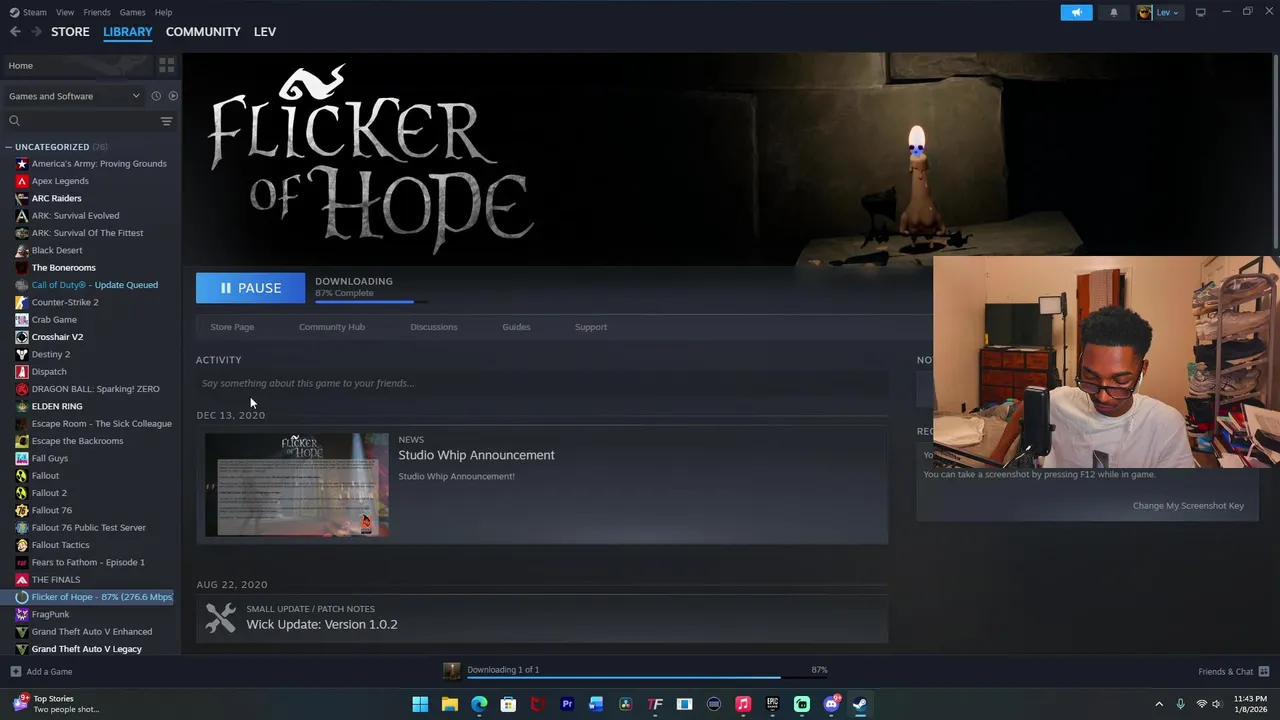1280x720 pixels.
Task: Open the View menu
Action: point(65,12)
